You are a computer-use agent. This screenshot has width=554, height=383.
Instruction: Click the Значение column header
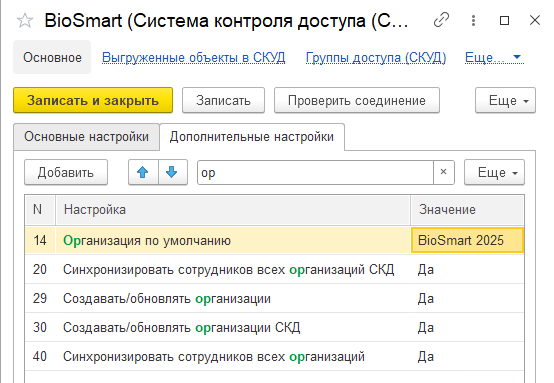point(467,210)
